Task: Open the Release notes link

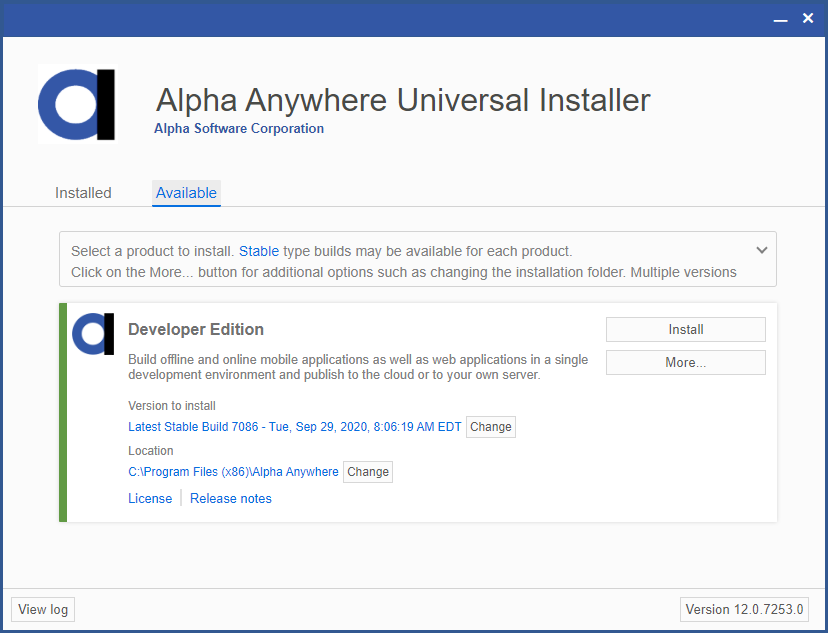Action: (231, 498)
